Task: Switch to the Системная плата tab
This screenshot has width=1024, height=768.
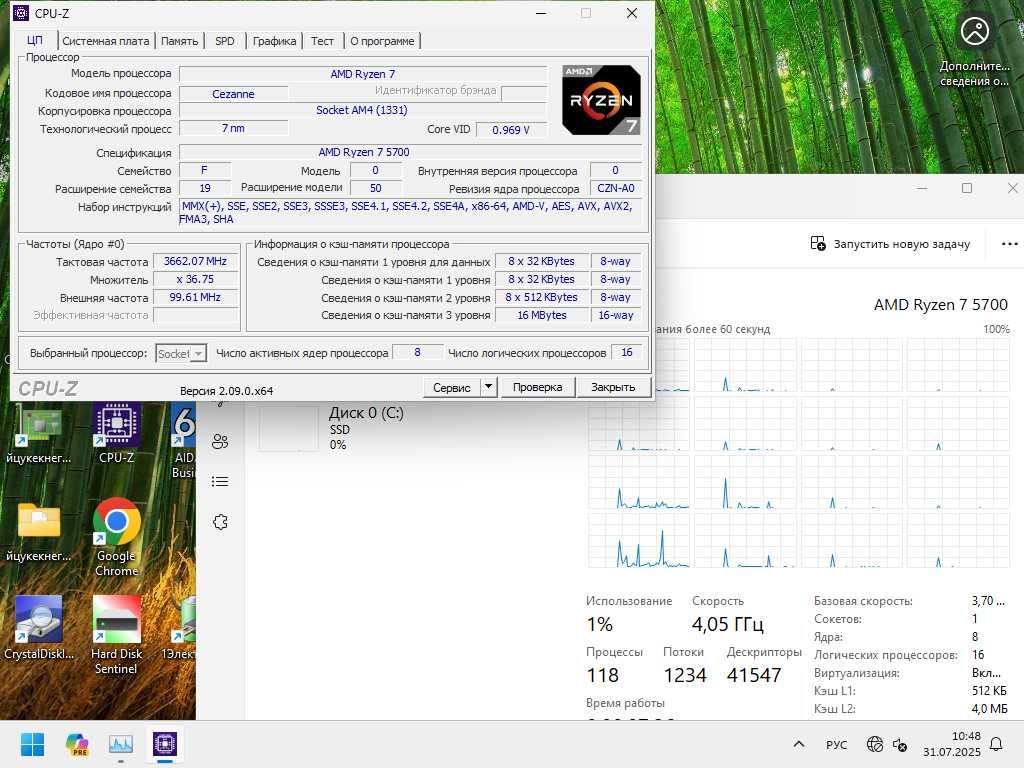Action: (x=106, y=41)
